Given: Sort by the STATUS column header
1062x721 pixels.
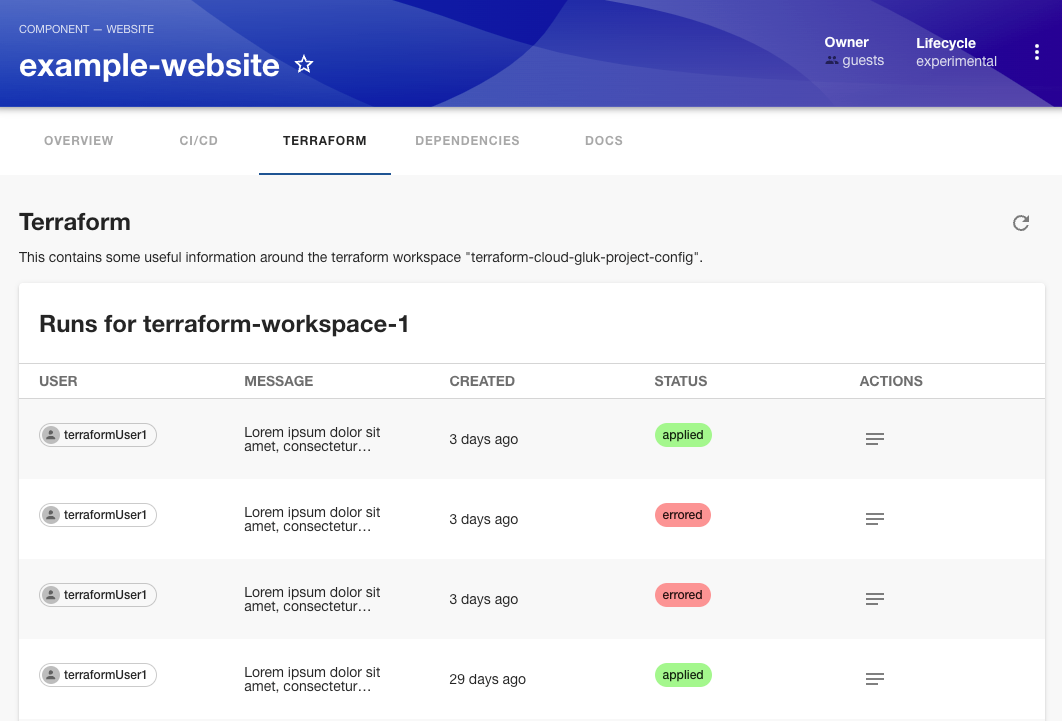Looking at the screenshot, I should coord(681,381).
